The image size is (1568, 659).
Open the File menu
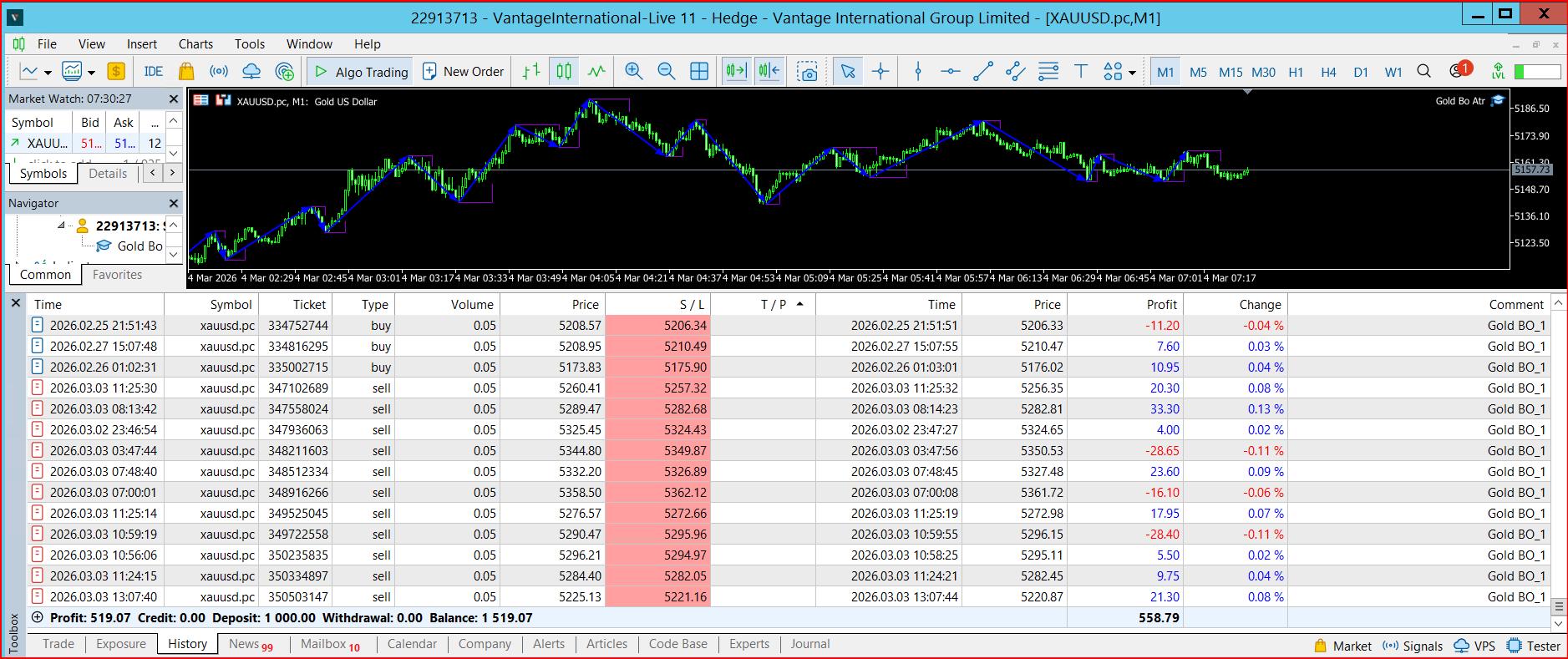pos(47,44)
